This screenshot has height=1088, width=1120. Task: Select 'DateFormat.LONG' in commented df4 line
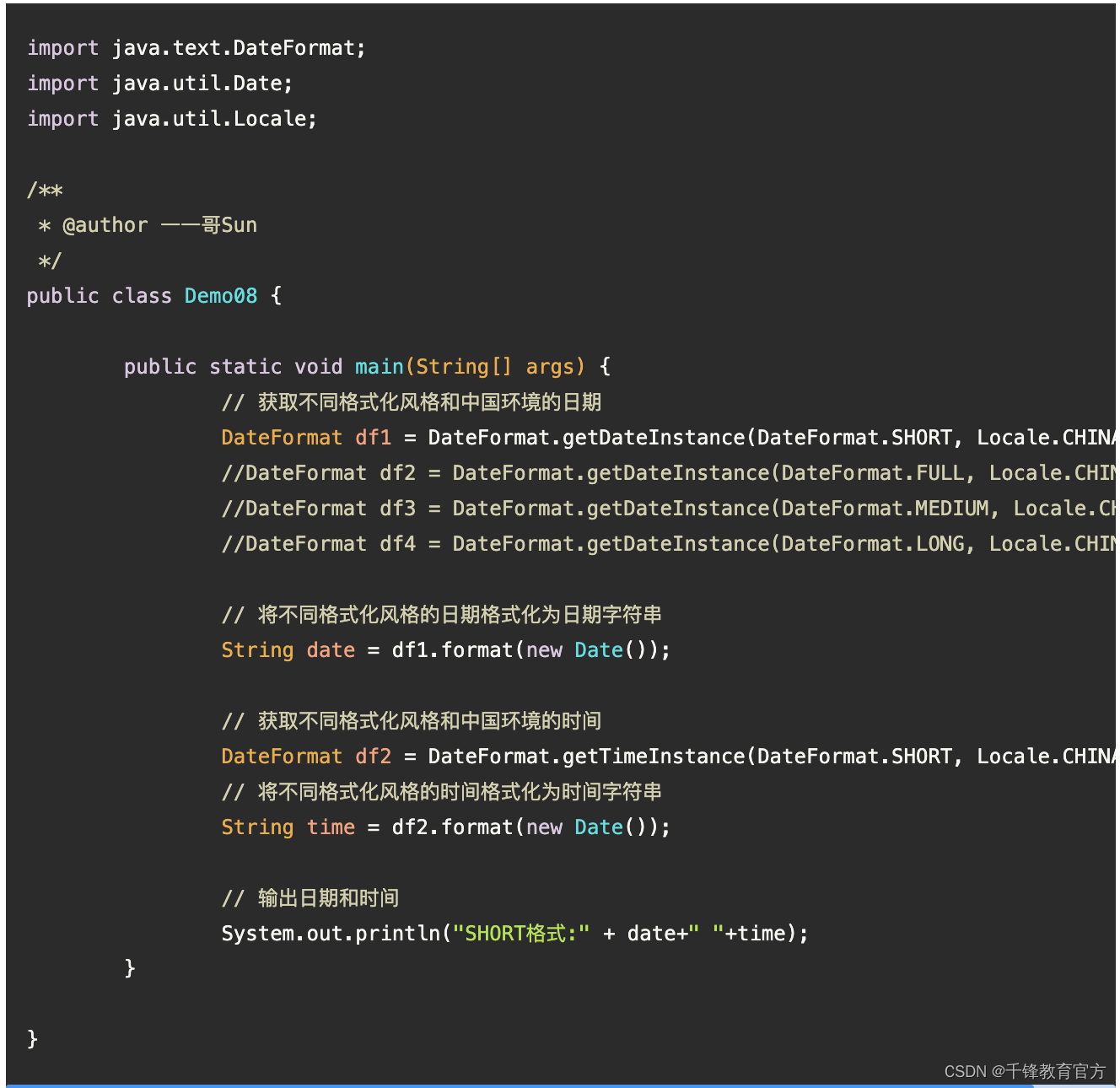tap(872, 544)
